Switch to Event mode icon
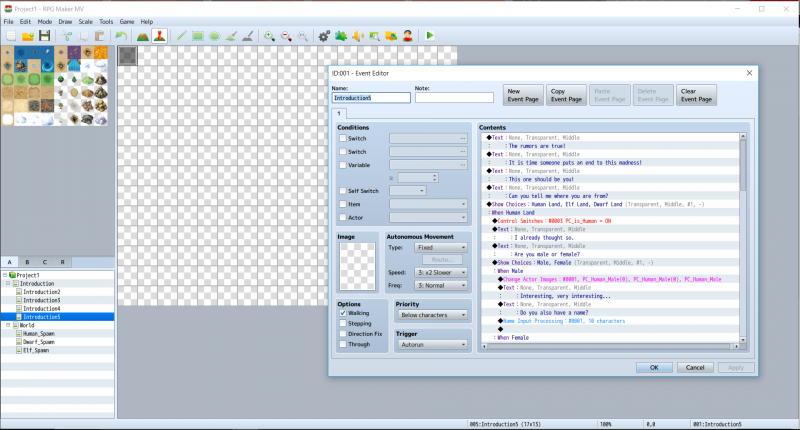The width and height of the screenshot is (800, 430). click(160, 36)
